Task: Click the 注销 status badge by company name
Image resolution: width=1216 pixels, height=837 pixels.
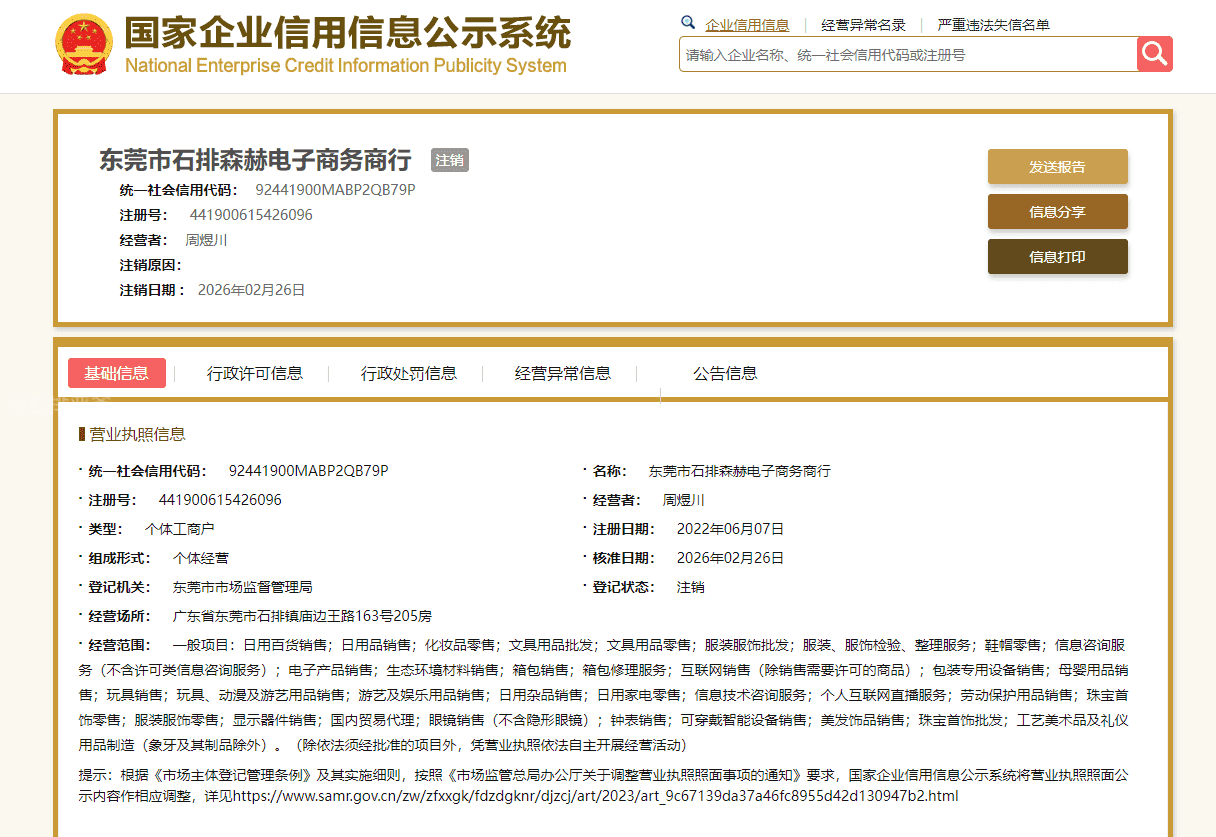Action: point(449,160)
